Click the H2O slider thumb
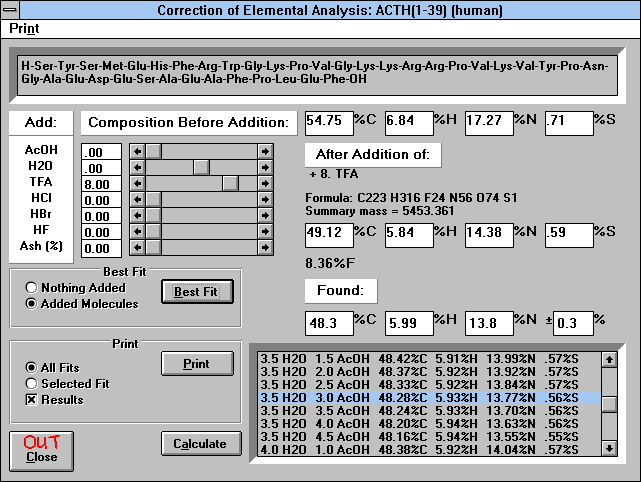The width and height of the screenshot is (641, 482). pyautogui.click(x=202, y=168)
